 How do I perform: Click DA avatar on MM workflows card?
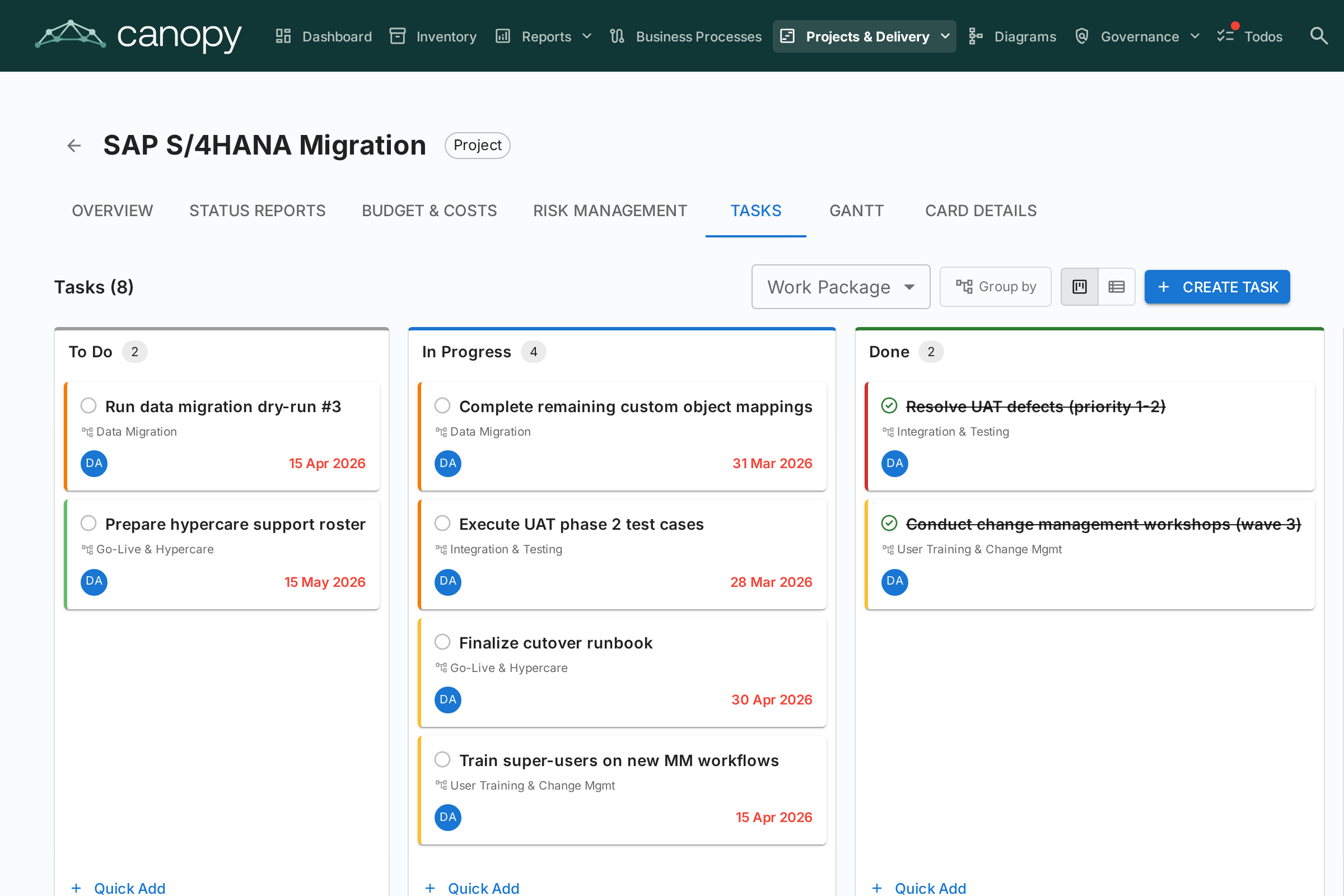coord(448,817)
